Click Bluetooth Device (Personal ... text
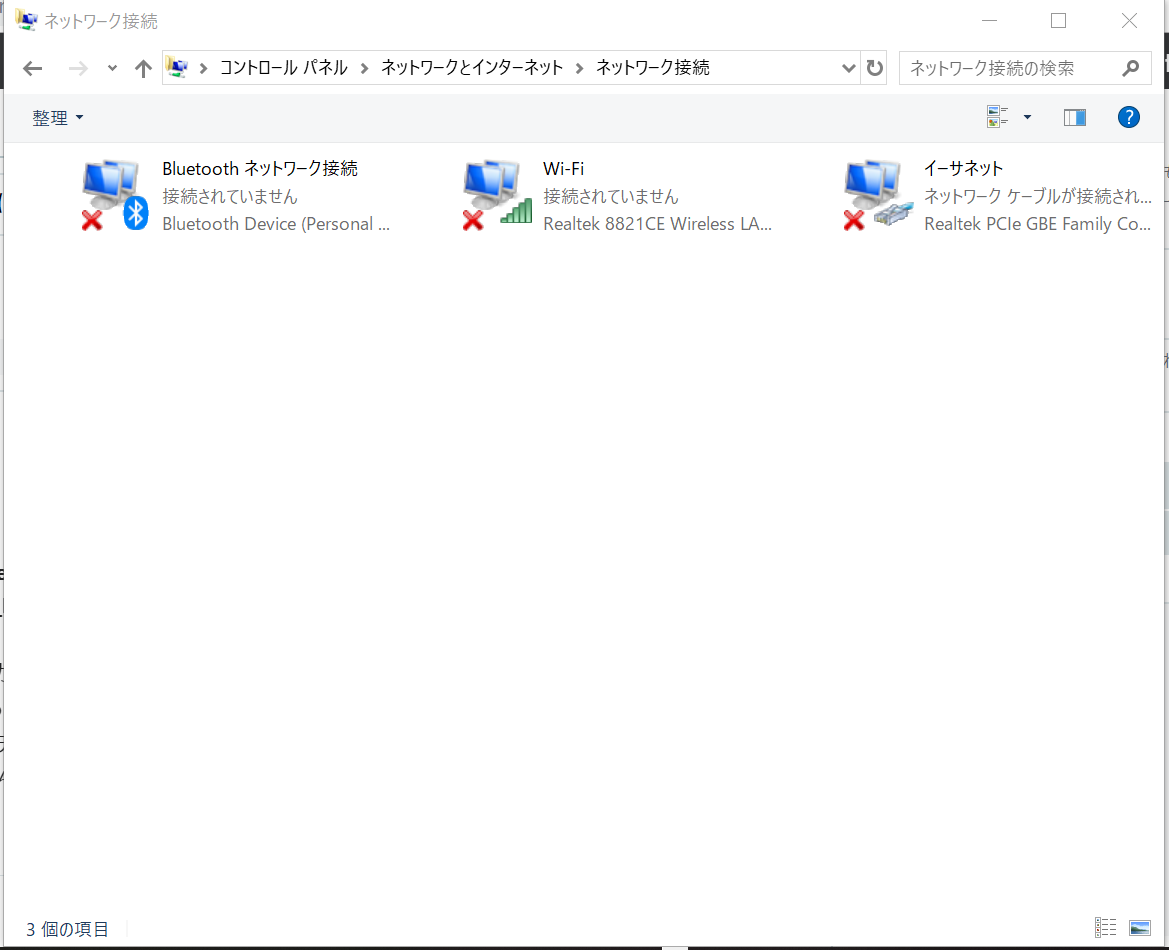 (276, 224)
